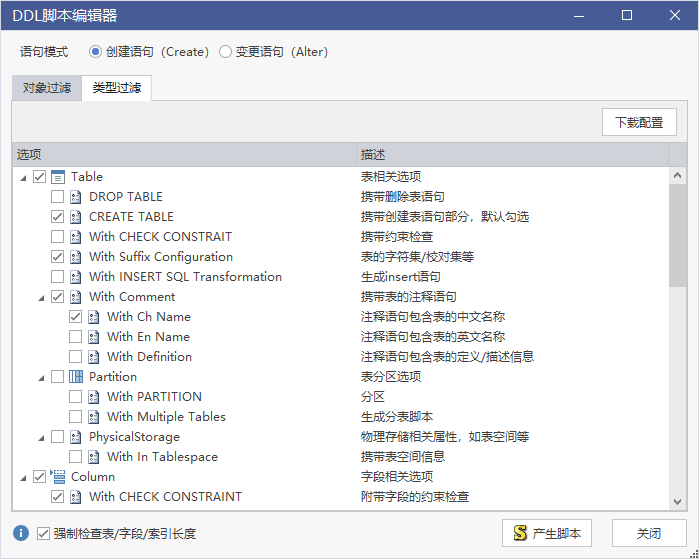The height and width of the screenshot is (559, 699).
Task: Switch to the 对象过滤 tab
Action: (x=47, y=88)
